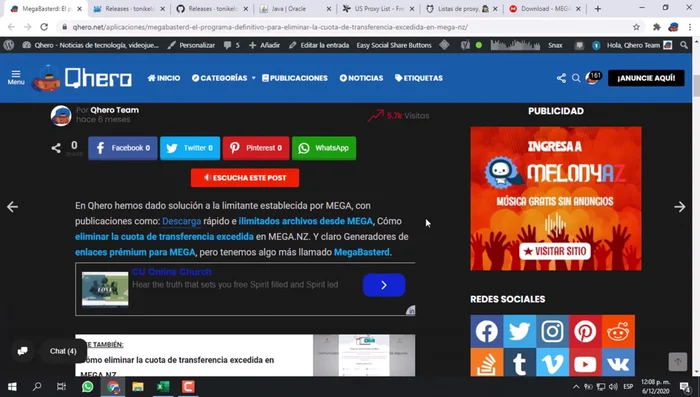Go to next post arrow
The height and width of the screenshot is (397, 700).
[x=679, y=207]
